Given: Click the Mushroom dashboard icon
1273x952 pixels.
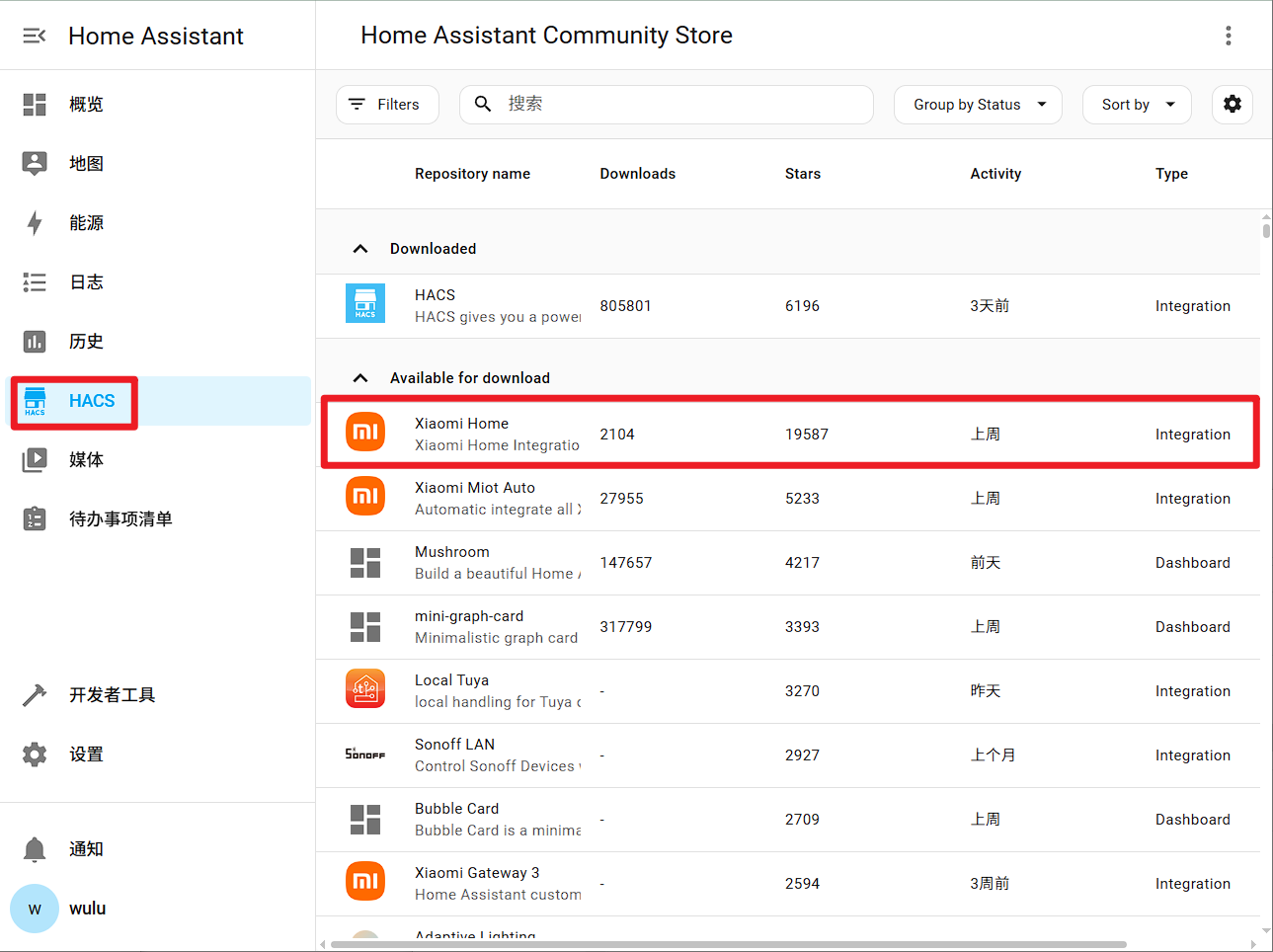Looking at the screenshot, I should (x=365, y=563).
